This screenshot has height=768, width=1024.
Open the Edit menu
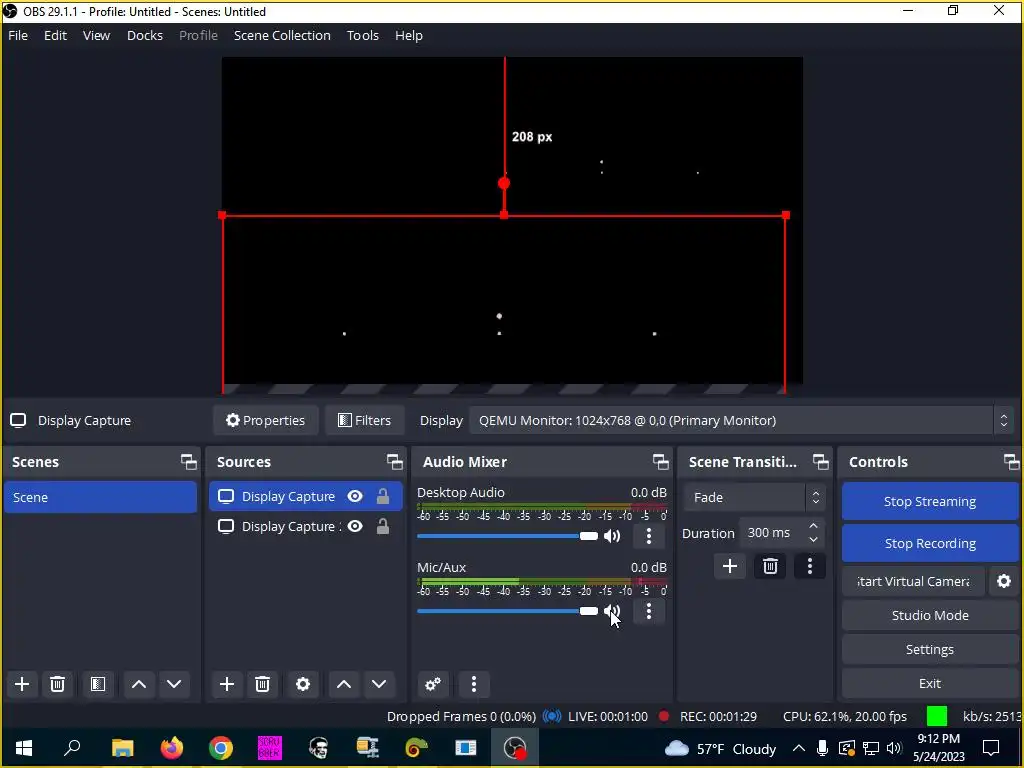[x=55, y=35]
